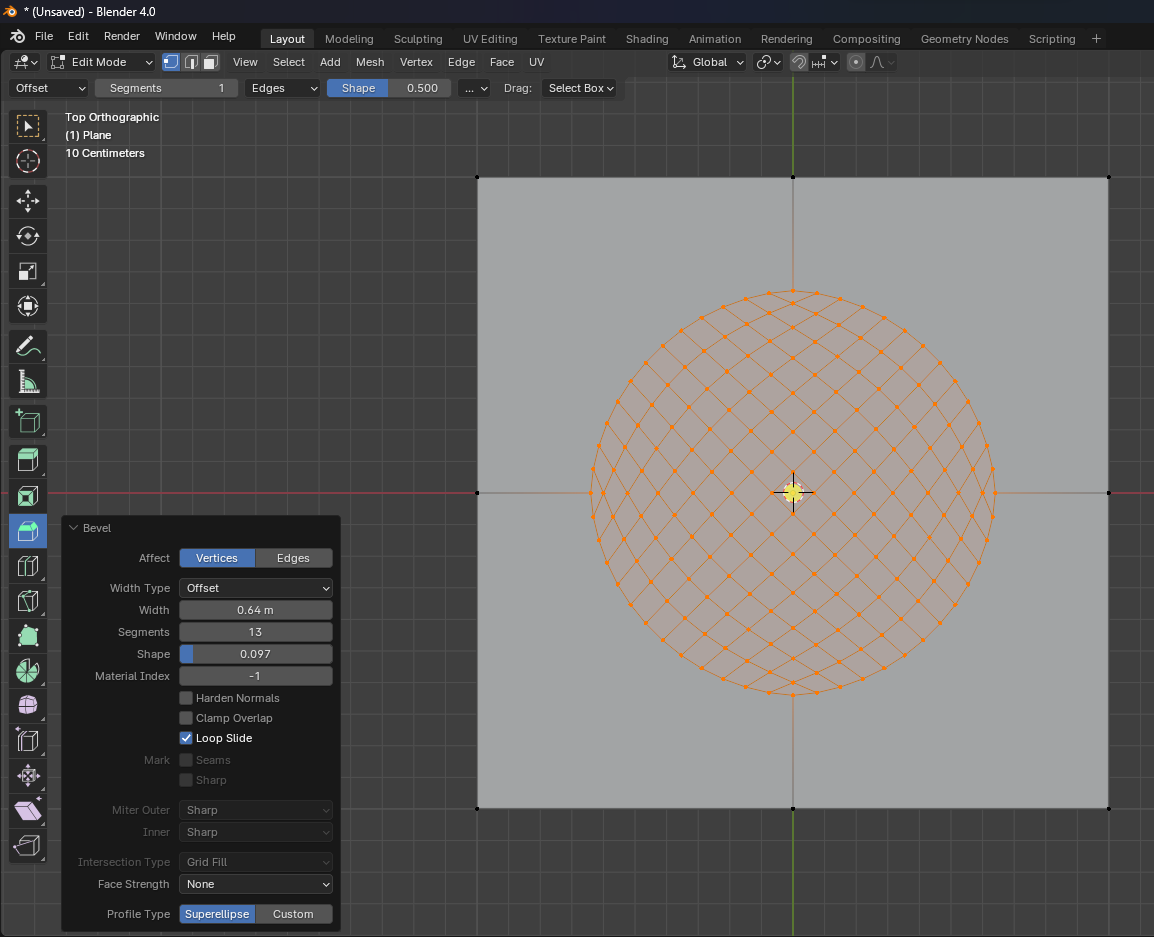Click the Segments count field
The image size is (1154, 937).
(x=255, y=631)
